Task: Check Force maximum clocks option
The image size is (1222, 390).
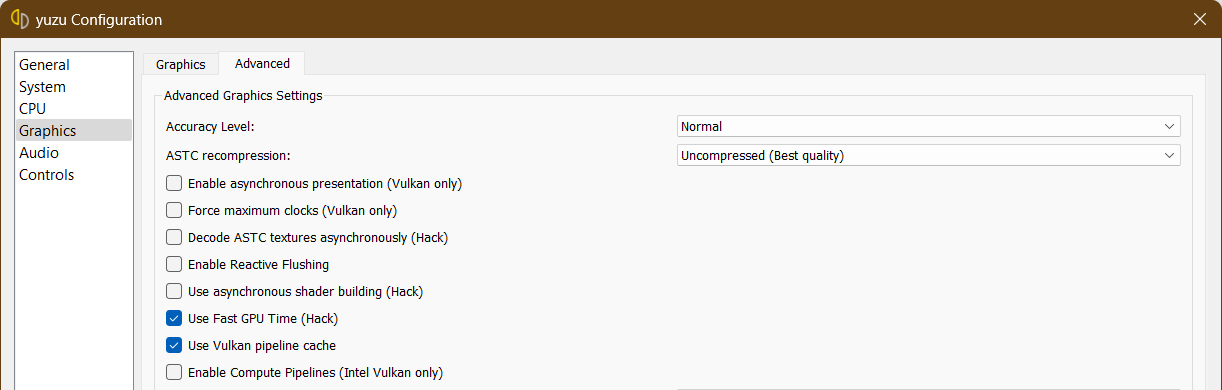Action: [x=174, y=211]
